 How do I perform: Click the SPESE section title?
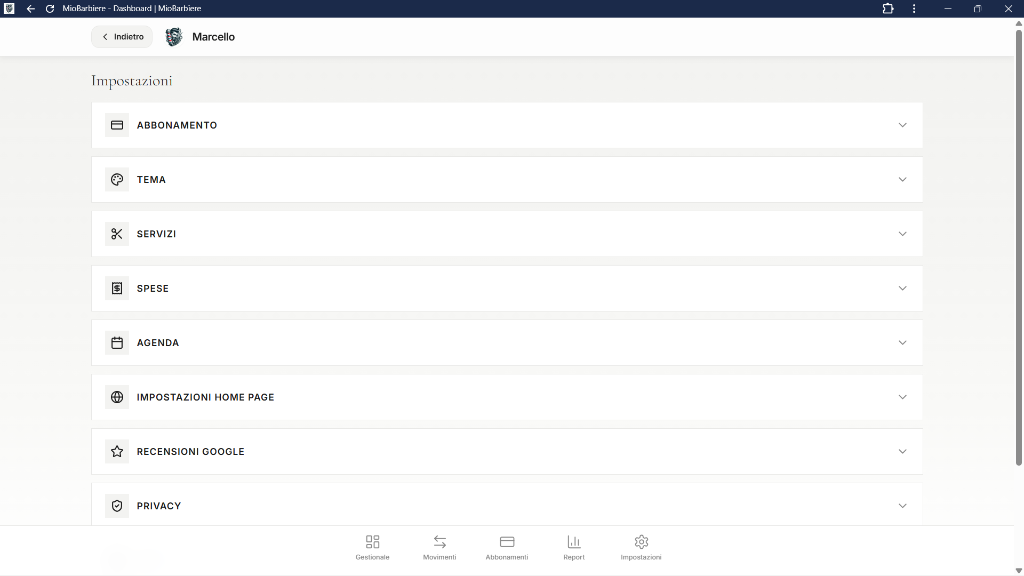(x=153, y=288)
